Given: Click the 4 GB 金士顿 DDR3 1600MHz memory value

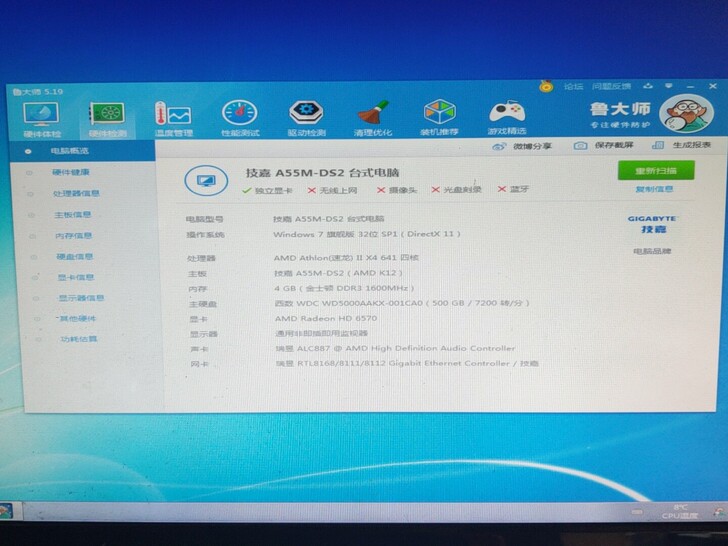Looking at the screenshot, I should click(x=344, y=288).
